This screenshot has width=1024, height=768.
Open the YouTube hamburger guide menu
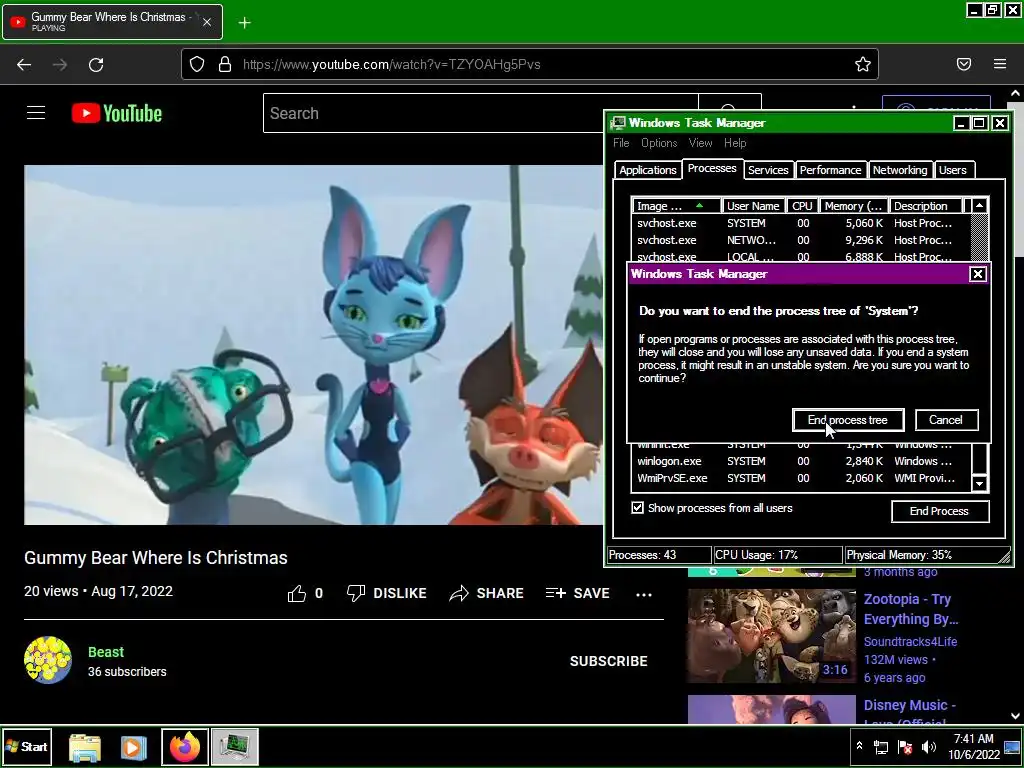click(x=36, y=113)
